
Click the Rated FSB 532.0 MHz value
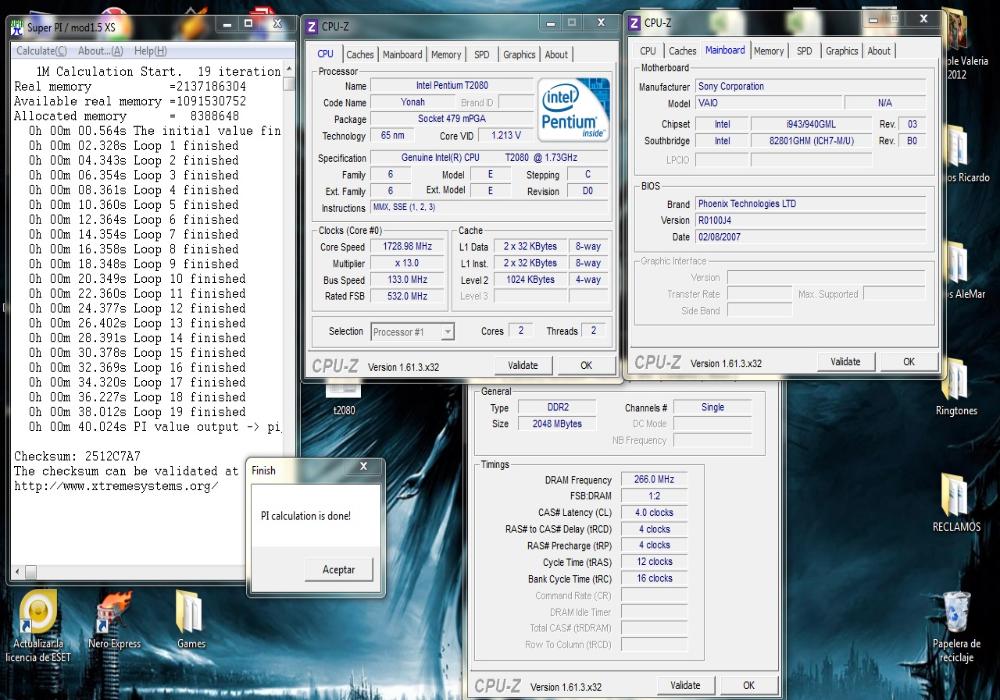pyautogui.click(x=407, y=296)
